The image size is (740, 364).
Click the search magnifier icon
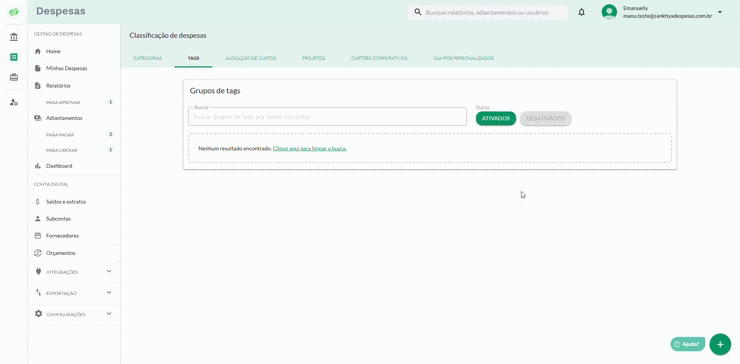point(418,12)
